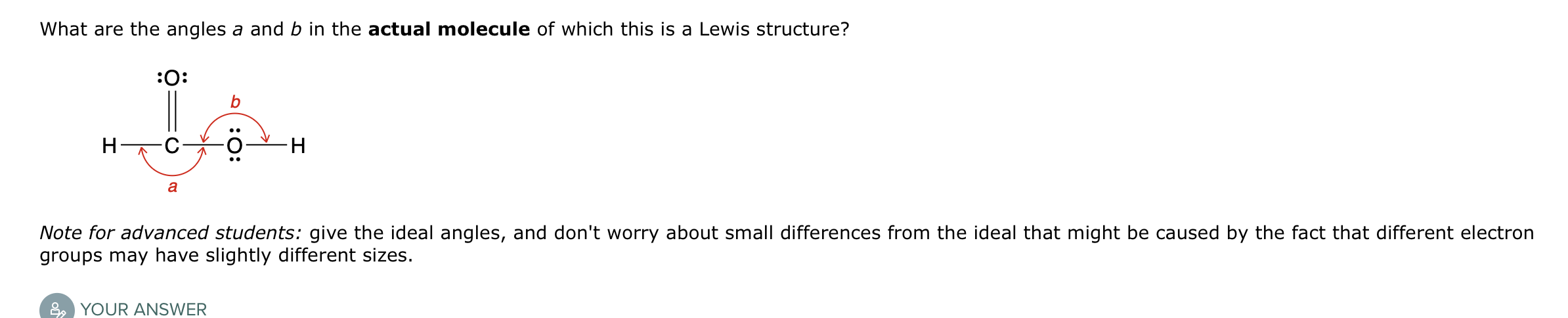1568x318 pixels.
Task: Click the C=O double bond lines
Action: pyautogui.click(x=172, y=111)
